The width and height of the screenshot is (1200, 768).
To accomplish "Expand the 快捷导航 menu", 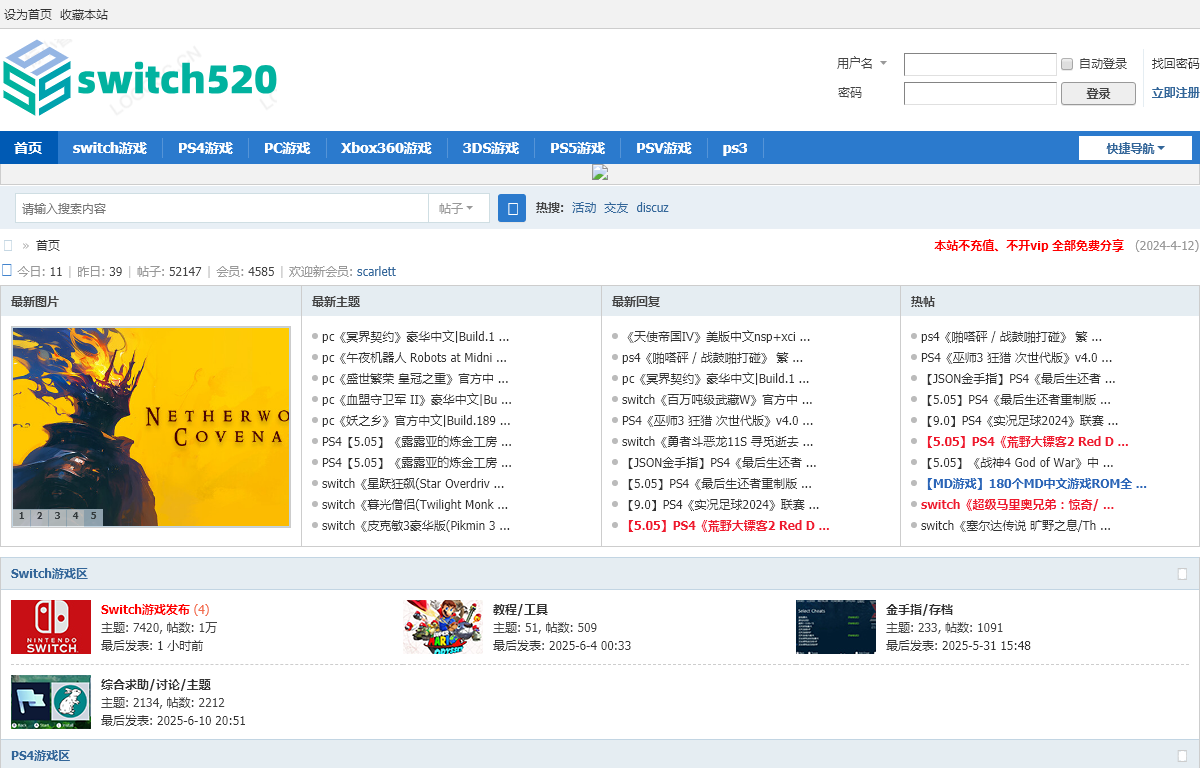I will 1135,148.
